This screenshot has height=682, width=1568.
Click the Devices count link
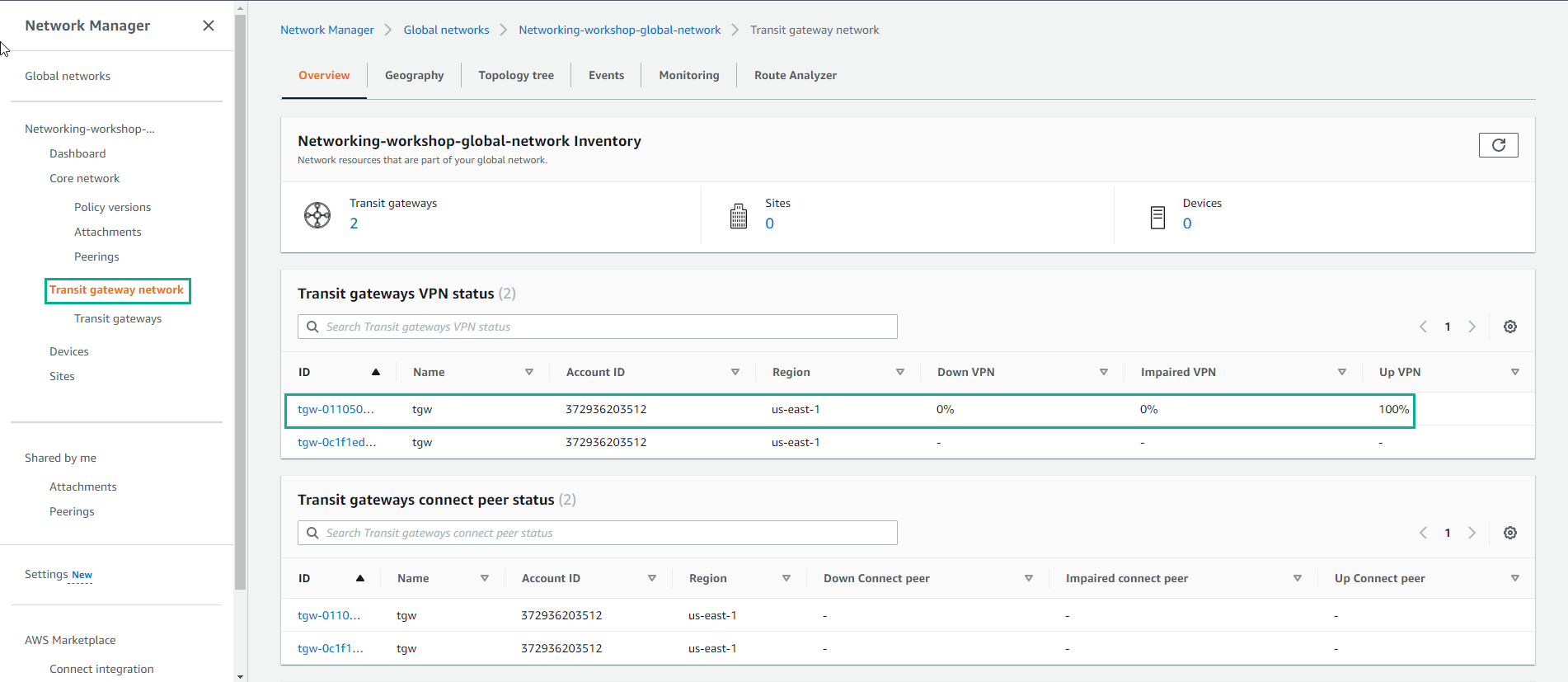tap(1187, 223)
